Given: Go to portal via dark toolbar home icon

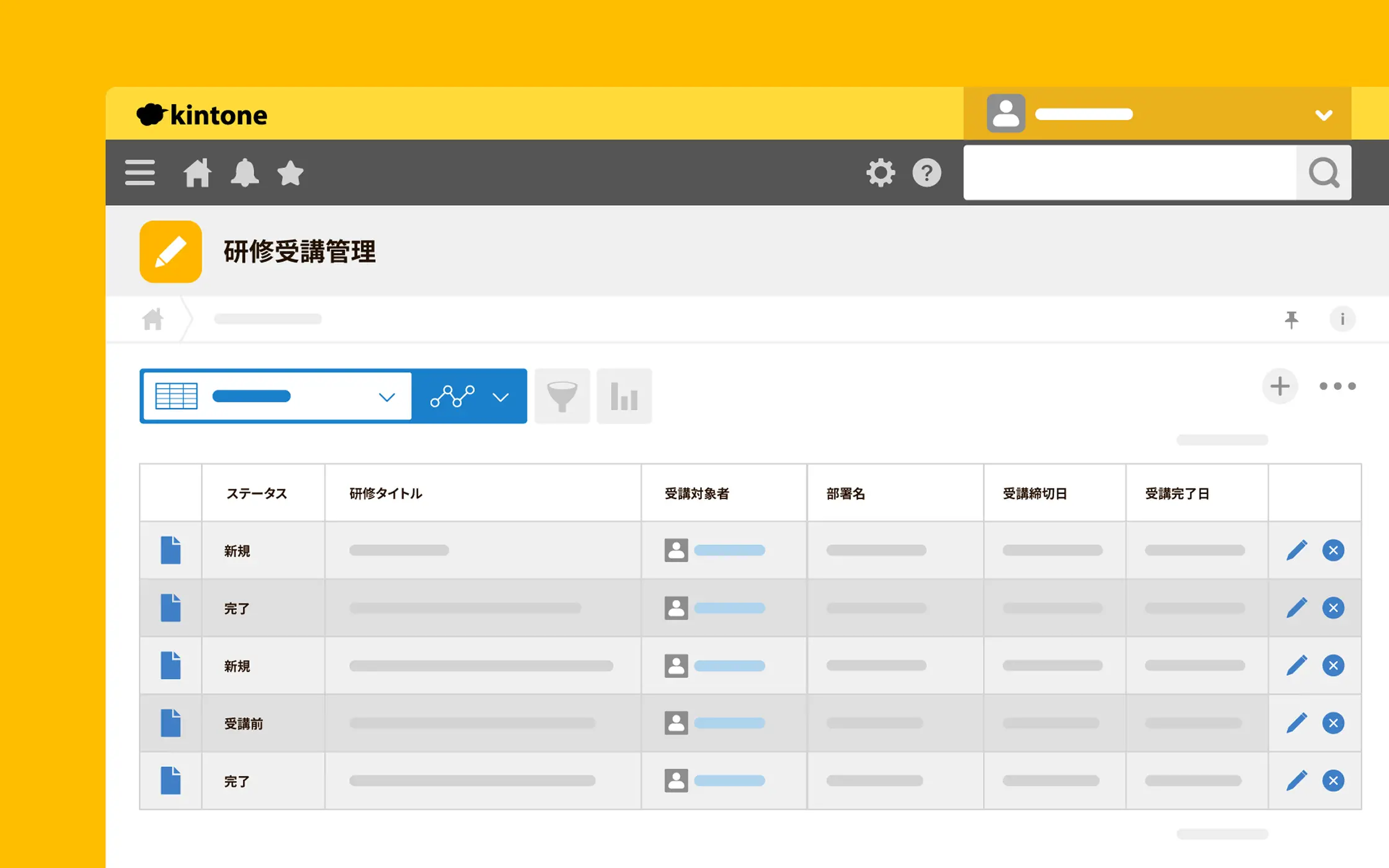Looking at the screenshot, I should pos(197,173).
